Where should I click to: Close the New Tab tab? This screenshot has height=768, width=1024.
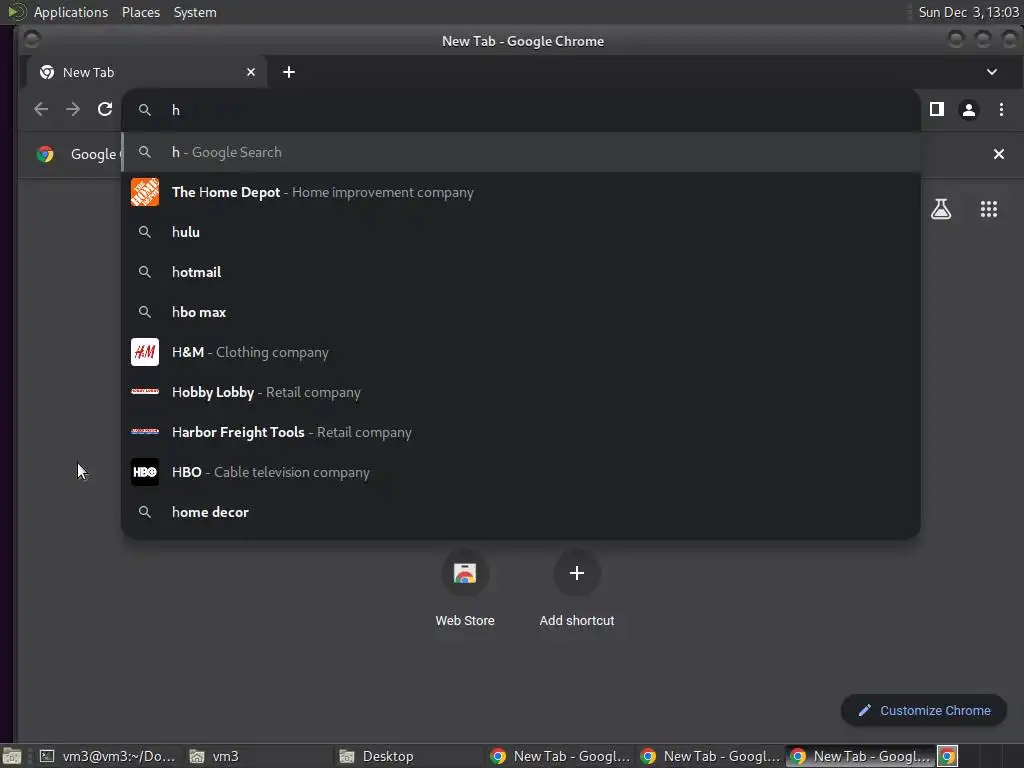pyautogui.click(x=251, y=72)
